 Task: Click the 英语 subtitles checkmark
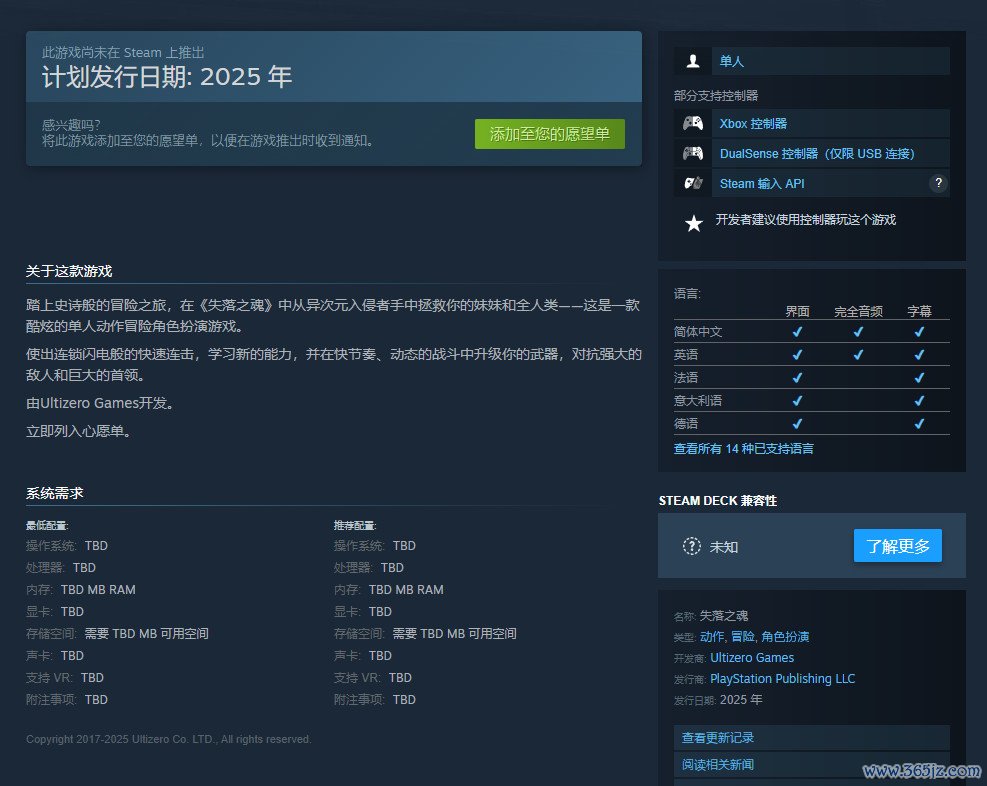919,355
